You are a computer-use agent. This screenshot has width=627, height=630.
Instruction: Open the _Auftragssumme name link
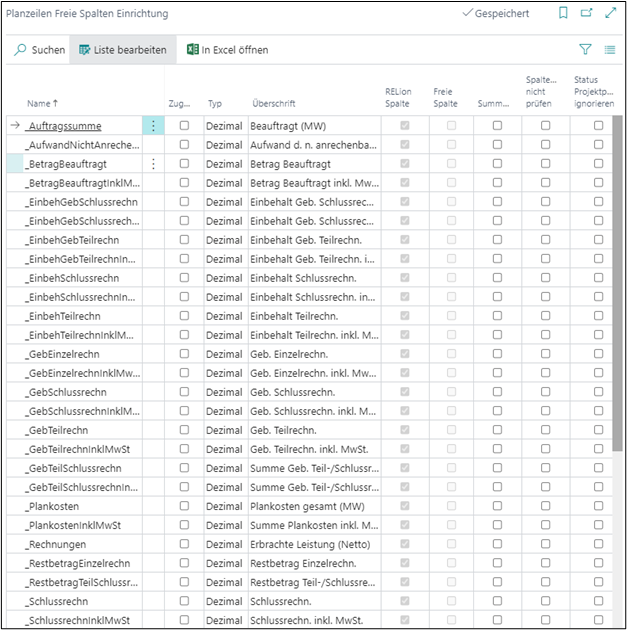(64, 126)
